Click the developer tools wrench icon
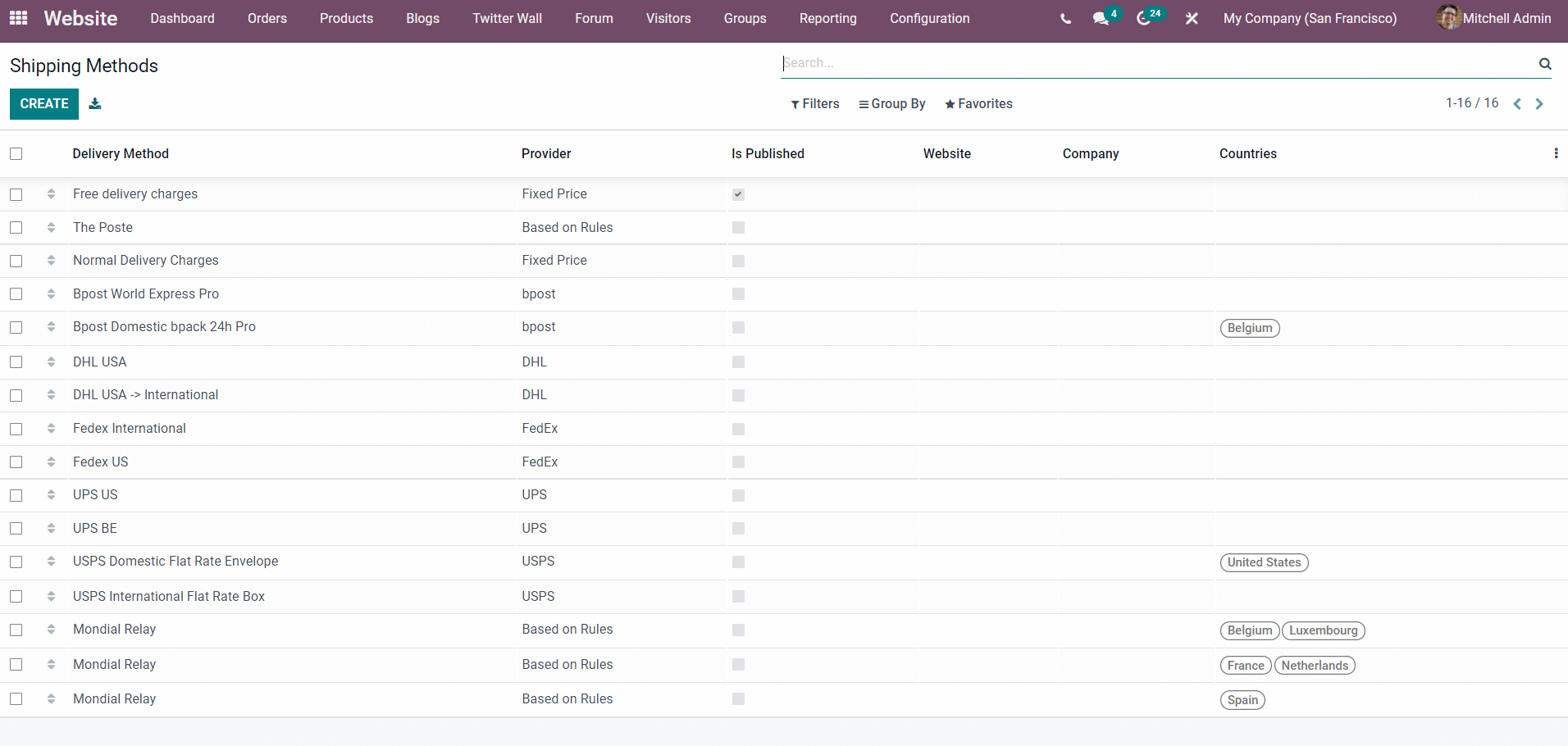The width and height of the screenshot is (1568, 746). [x=1192, y=18]
